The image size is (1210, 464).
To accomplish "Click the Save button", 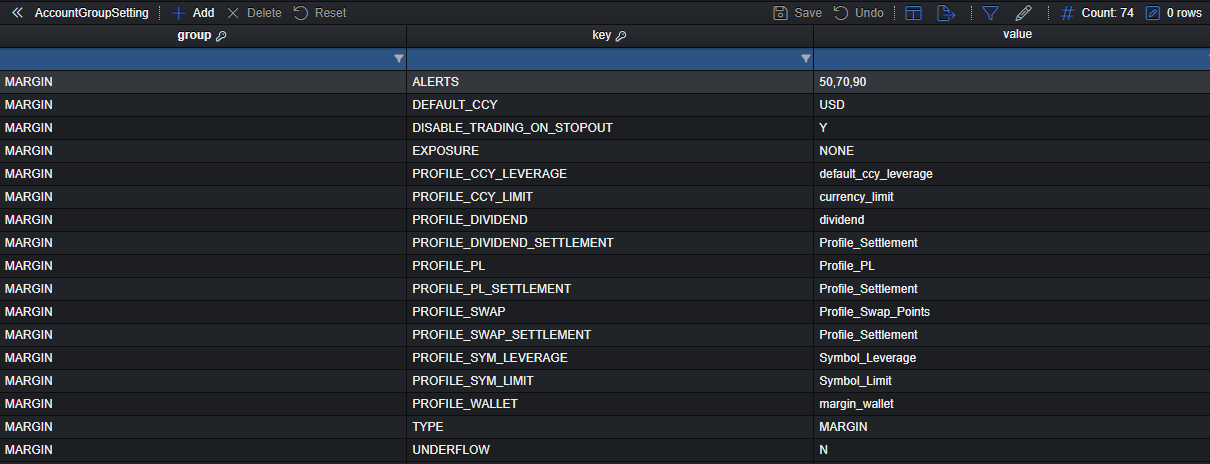I will pos(797,13).
